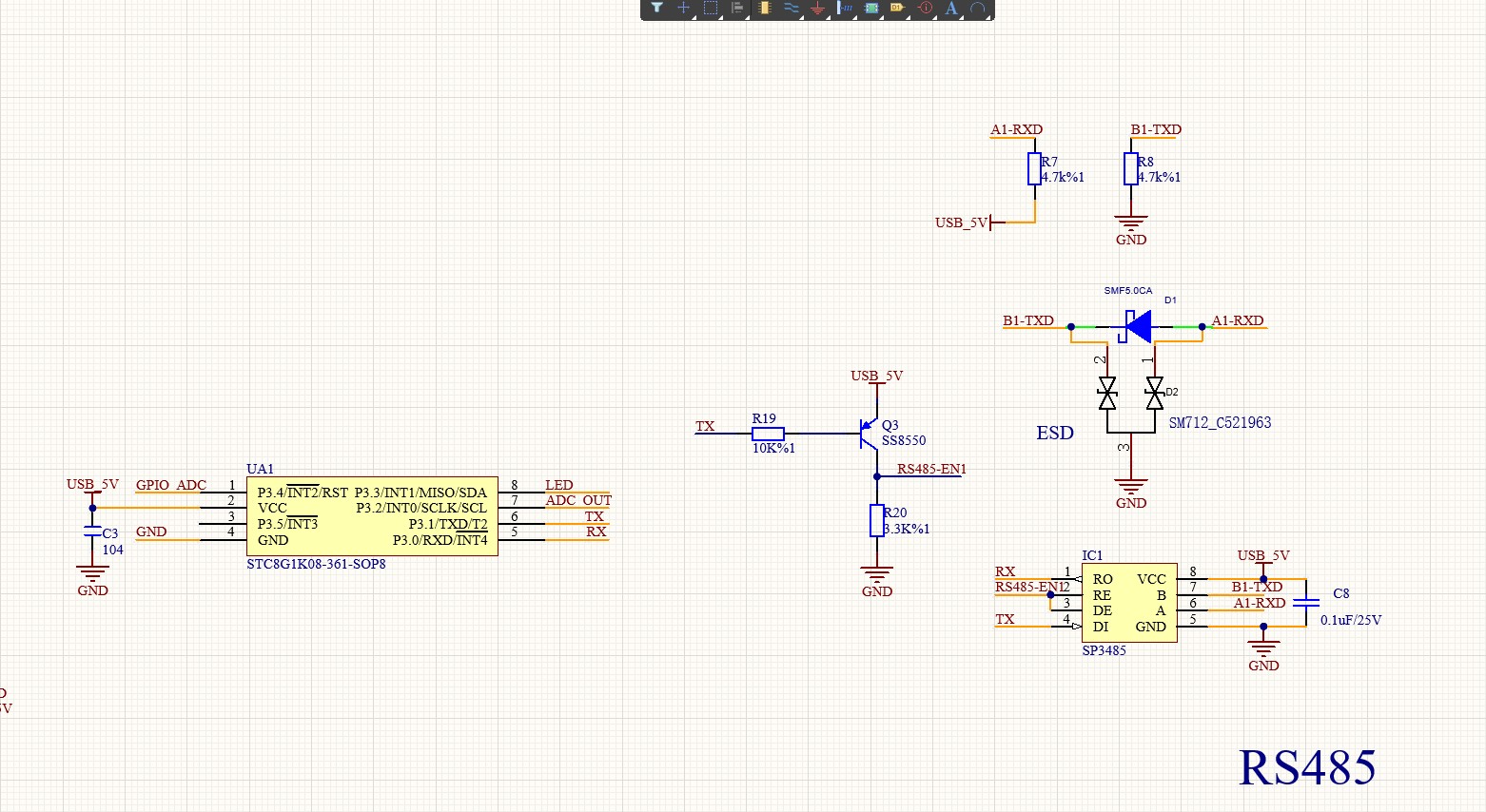Click the USB_5V power port above Q3
The width and height of the screenshot is (1486, 812).
(x=877, y=377)
